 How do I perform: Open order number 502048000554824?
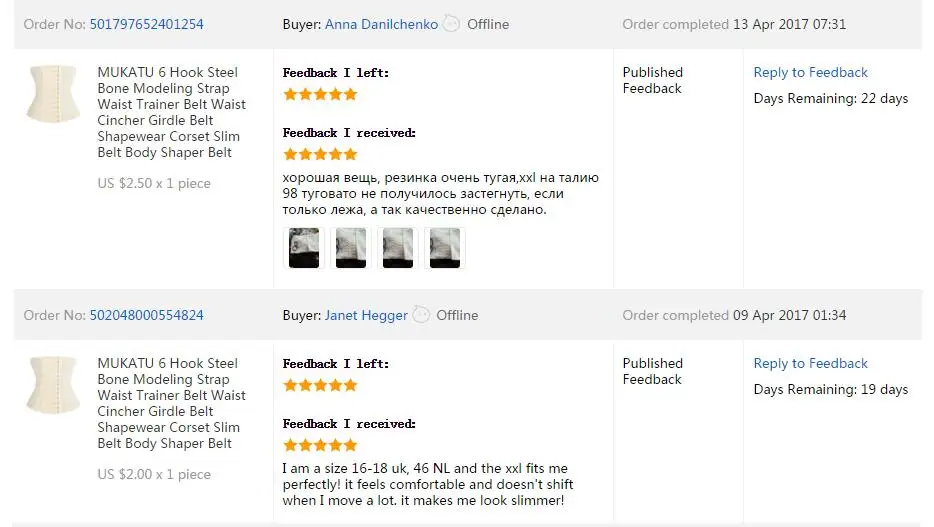(x=147, y=315)
